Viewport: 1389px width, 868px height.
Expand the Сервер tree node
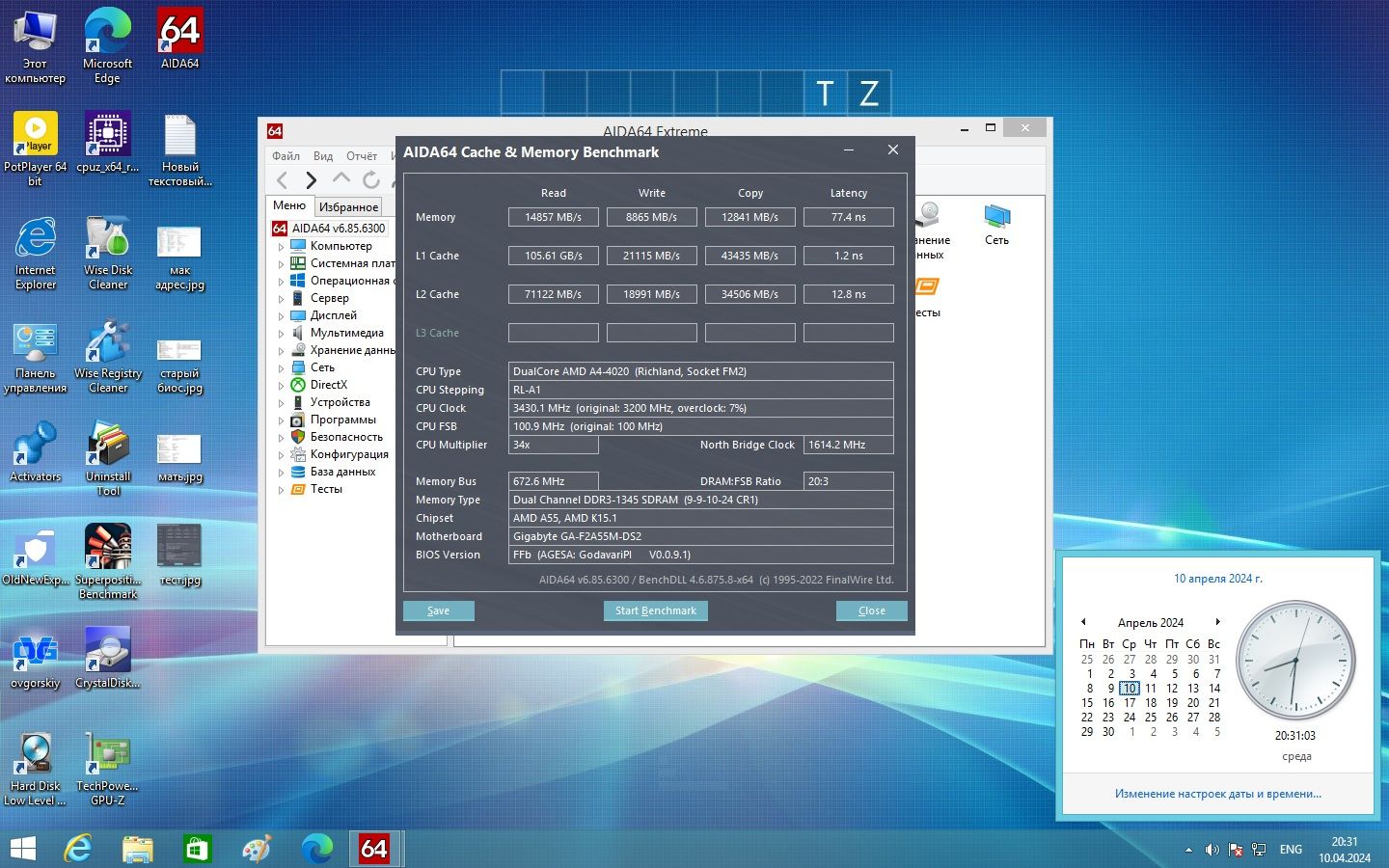[x=281, y=299]
